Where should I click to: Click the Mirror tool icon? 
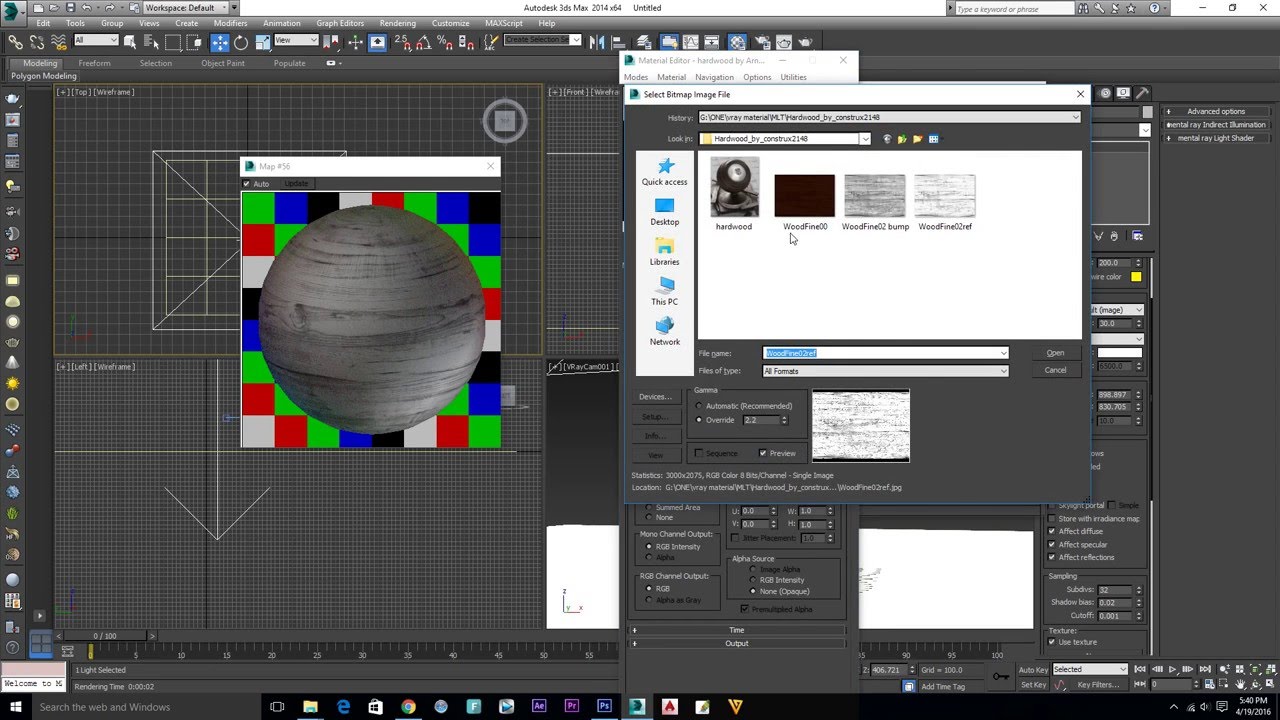coord(597,42)
